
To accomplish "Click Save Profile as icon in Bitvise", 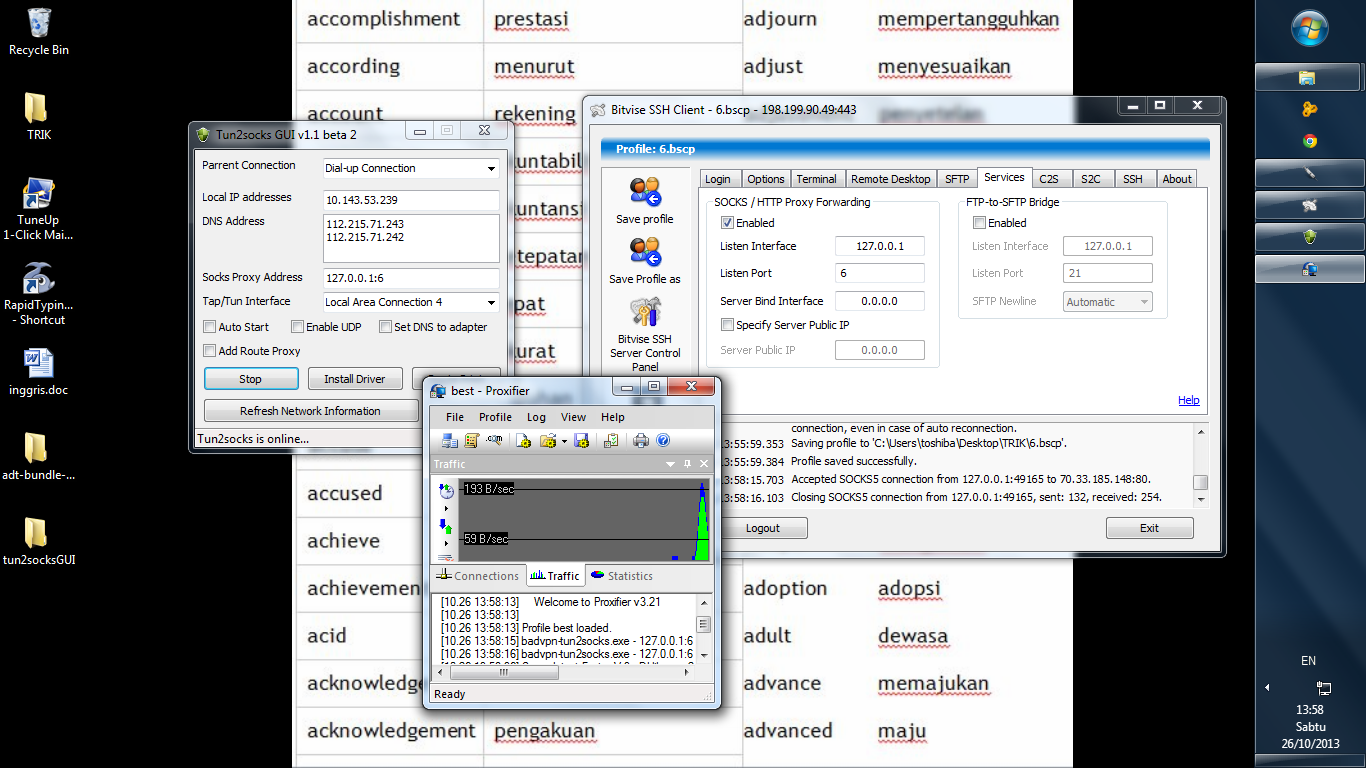I will pos(645,261).
